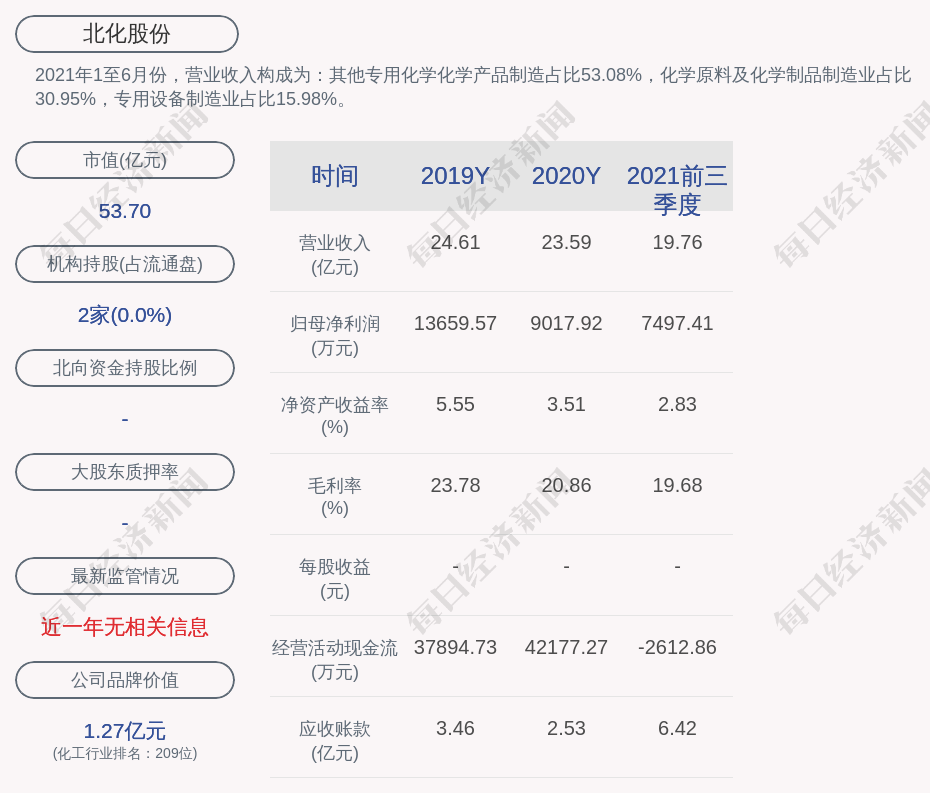Click the 1.27亿元 brand value figure
The width and height of the screenshot is (930, 793).
pos(125,731)
